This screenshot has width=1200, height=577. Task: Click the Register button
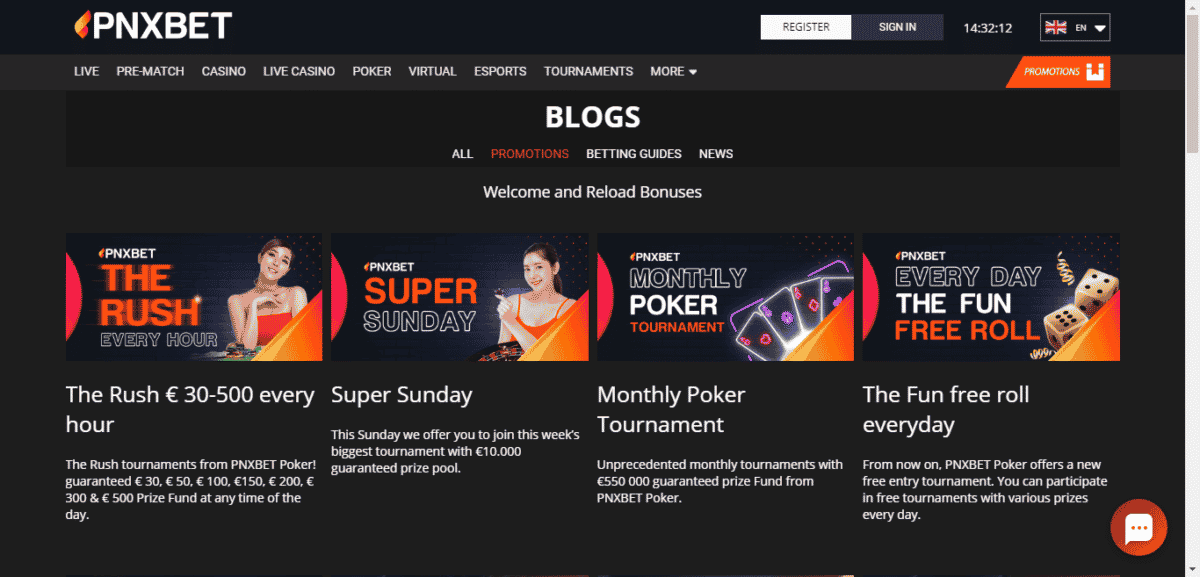(x=806, y=27)
